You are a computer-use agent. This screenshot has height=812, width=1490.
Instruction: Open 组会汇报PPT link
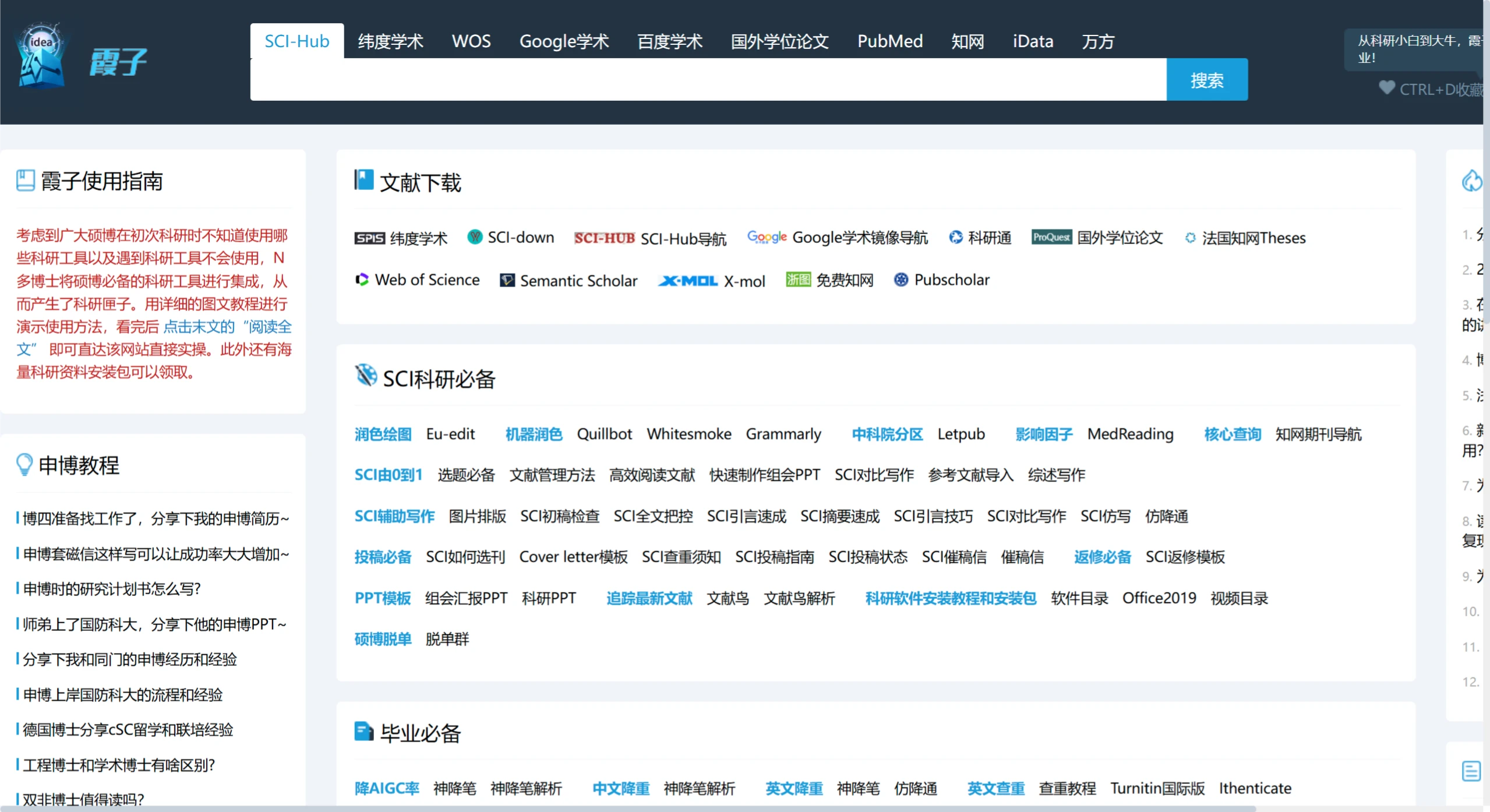pos(466,598)
